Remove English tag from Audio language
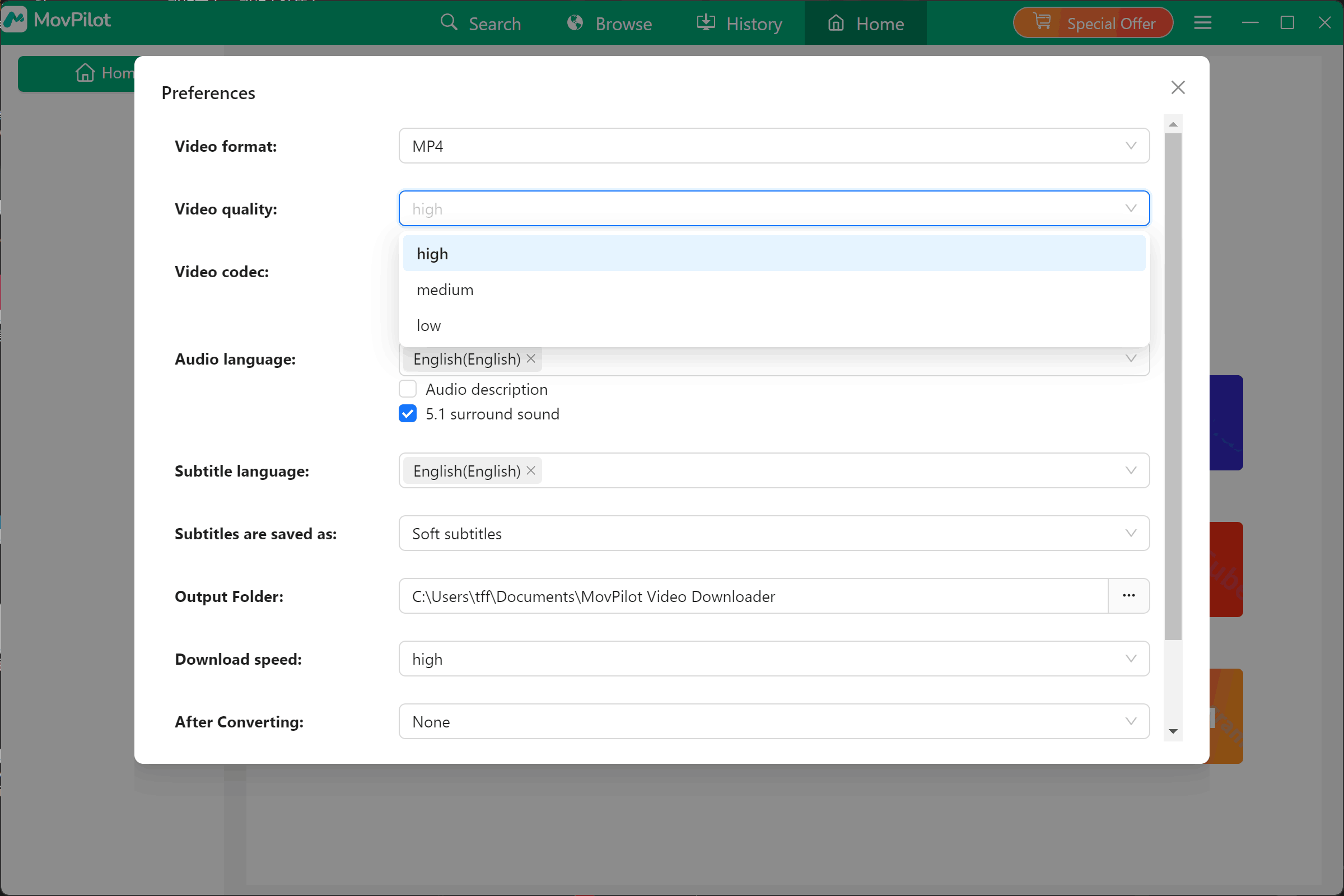Image resolution: width=1344 pixels, height=896 pixels. [531, 358]
